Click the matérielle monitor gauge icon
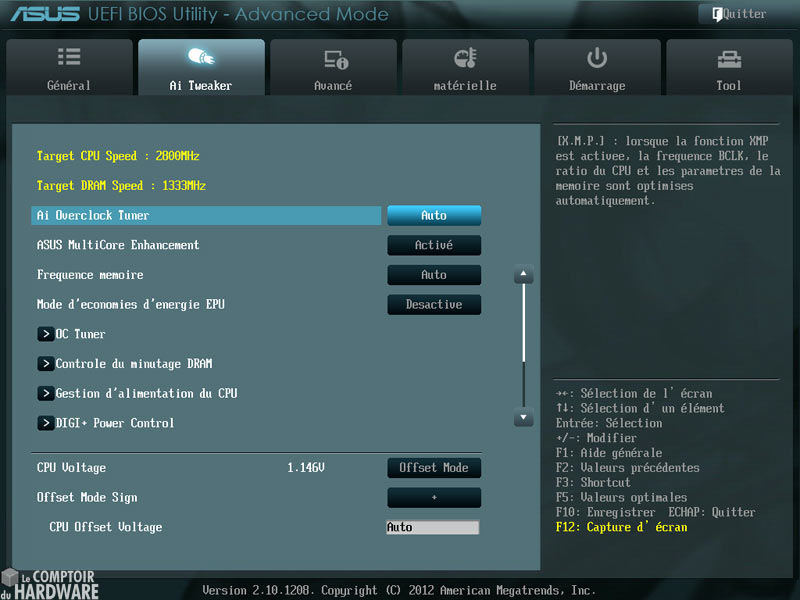 click(465, 58)
